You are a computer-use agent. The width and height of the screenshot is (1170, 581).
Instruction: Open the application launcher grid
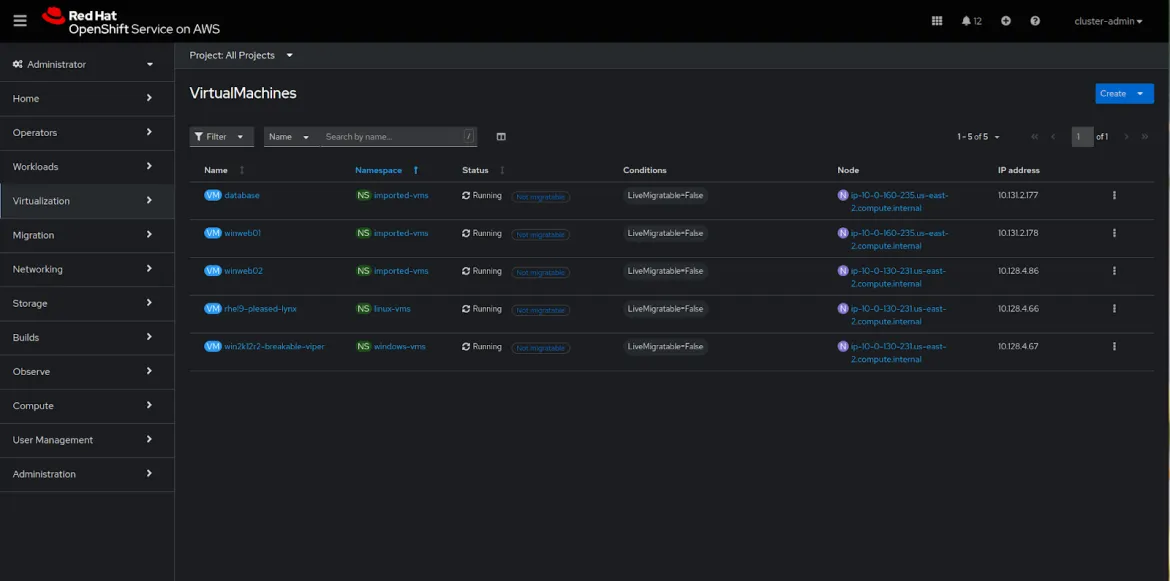(x=937, y=21)
